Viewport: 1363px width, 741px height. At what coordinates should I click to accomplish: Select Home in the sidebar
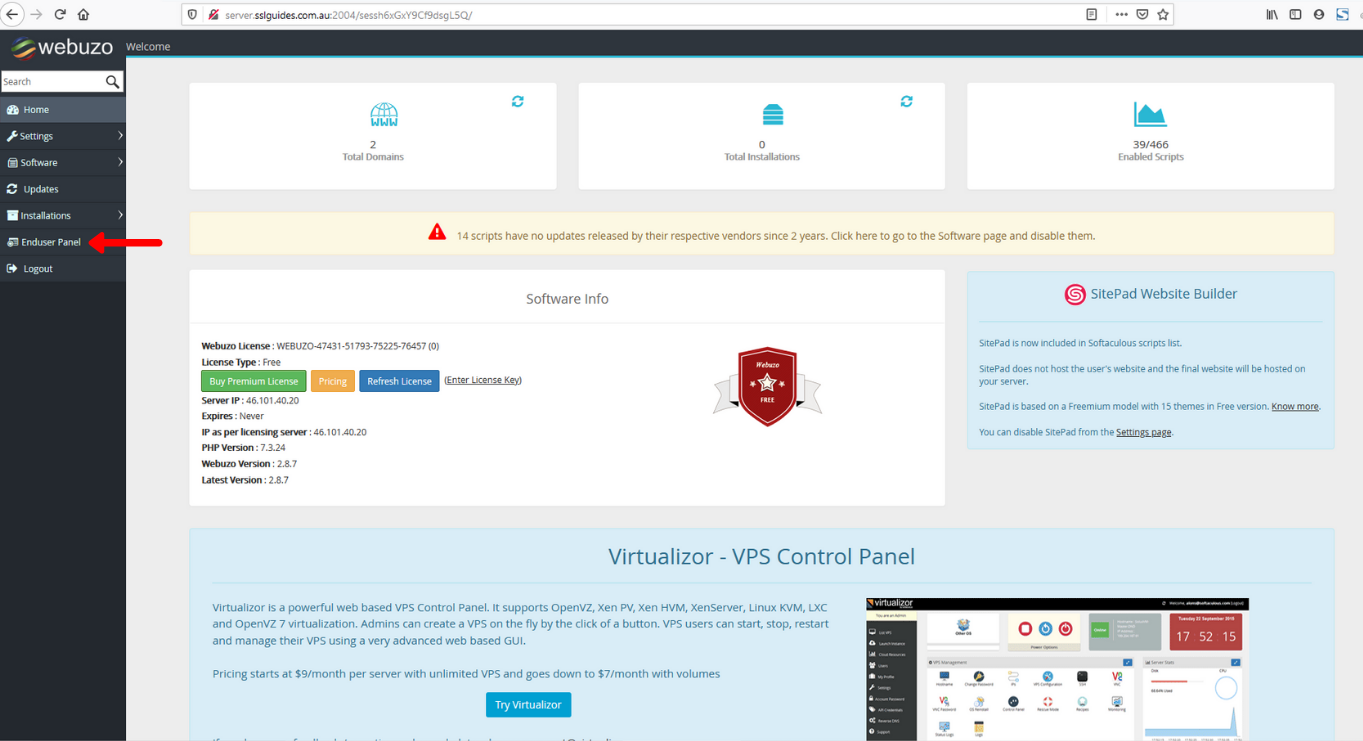tap(34, 108)
